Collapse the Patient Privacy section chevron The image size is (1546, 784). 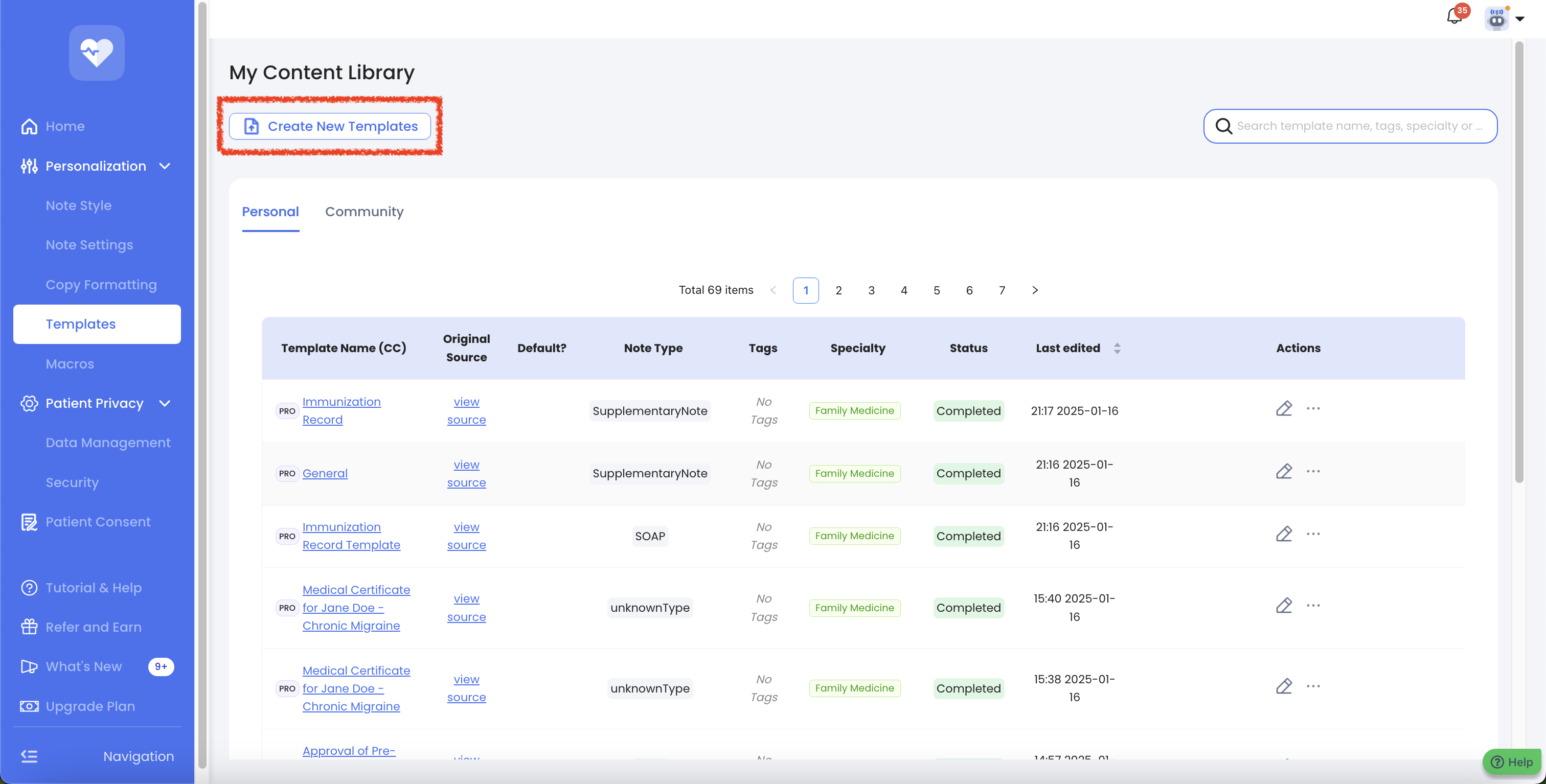[x=165, y=403]
